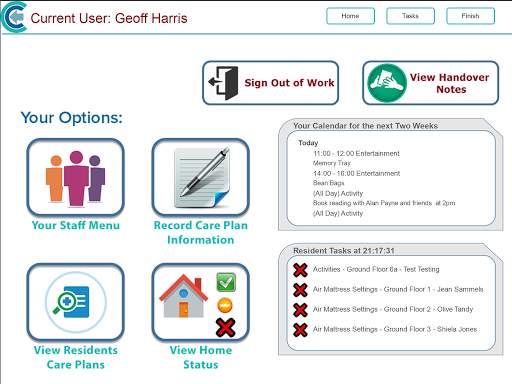Click red X beside Activities Test Testing task
The image size is (512, 384).
(300, 270)
